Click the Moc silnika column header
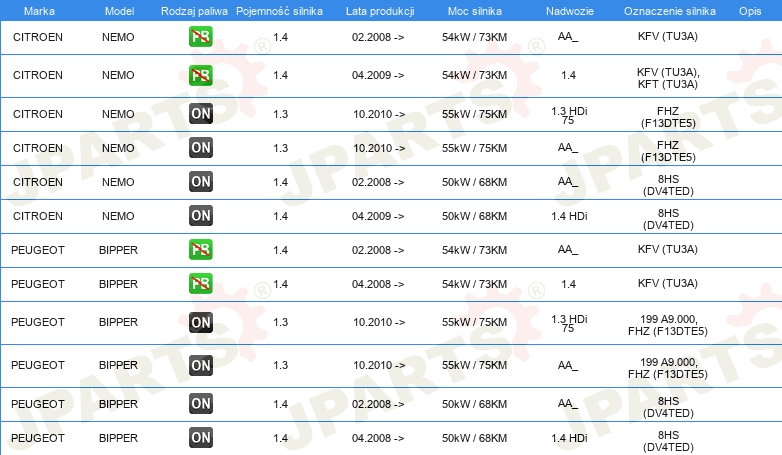The image size is (782, 455). coord(475,11)
